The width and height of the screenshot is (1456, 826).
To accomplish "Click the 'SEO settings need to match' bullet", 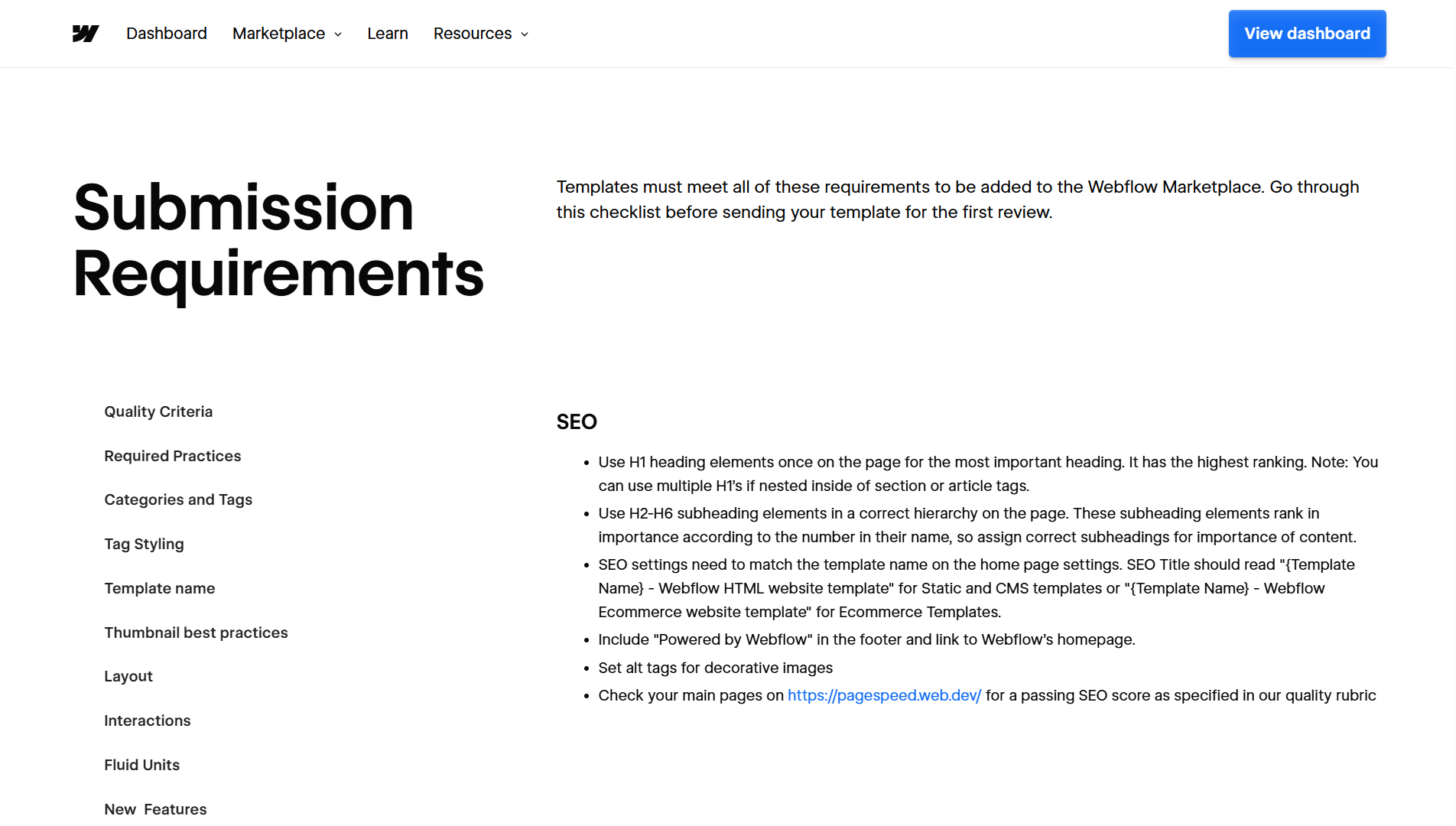I will (977, 588).
